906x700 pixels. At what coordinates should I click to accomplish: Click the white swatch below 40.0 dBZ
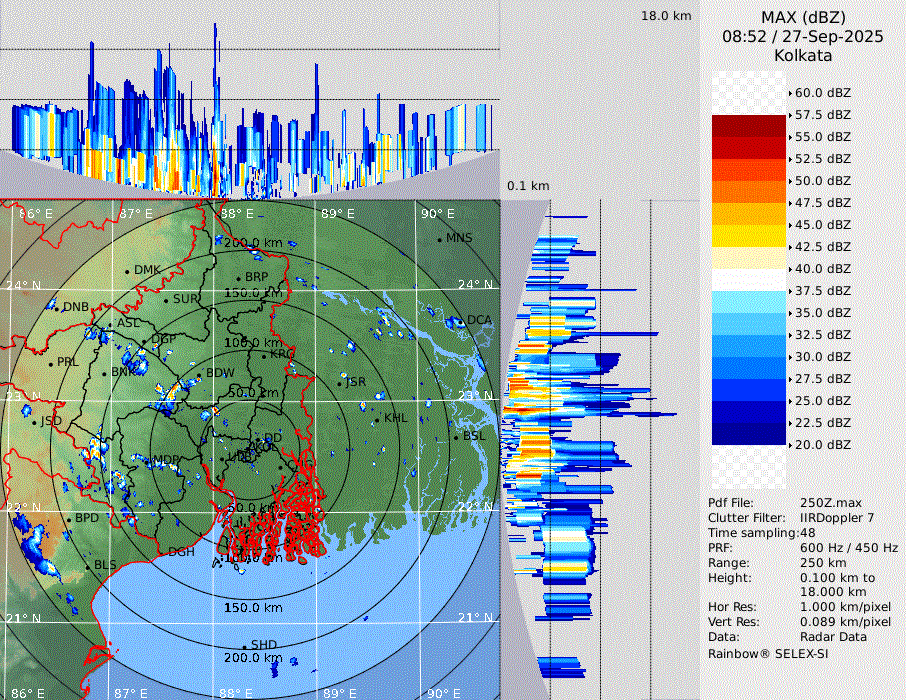click(748, 280)
